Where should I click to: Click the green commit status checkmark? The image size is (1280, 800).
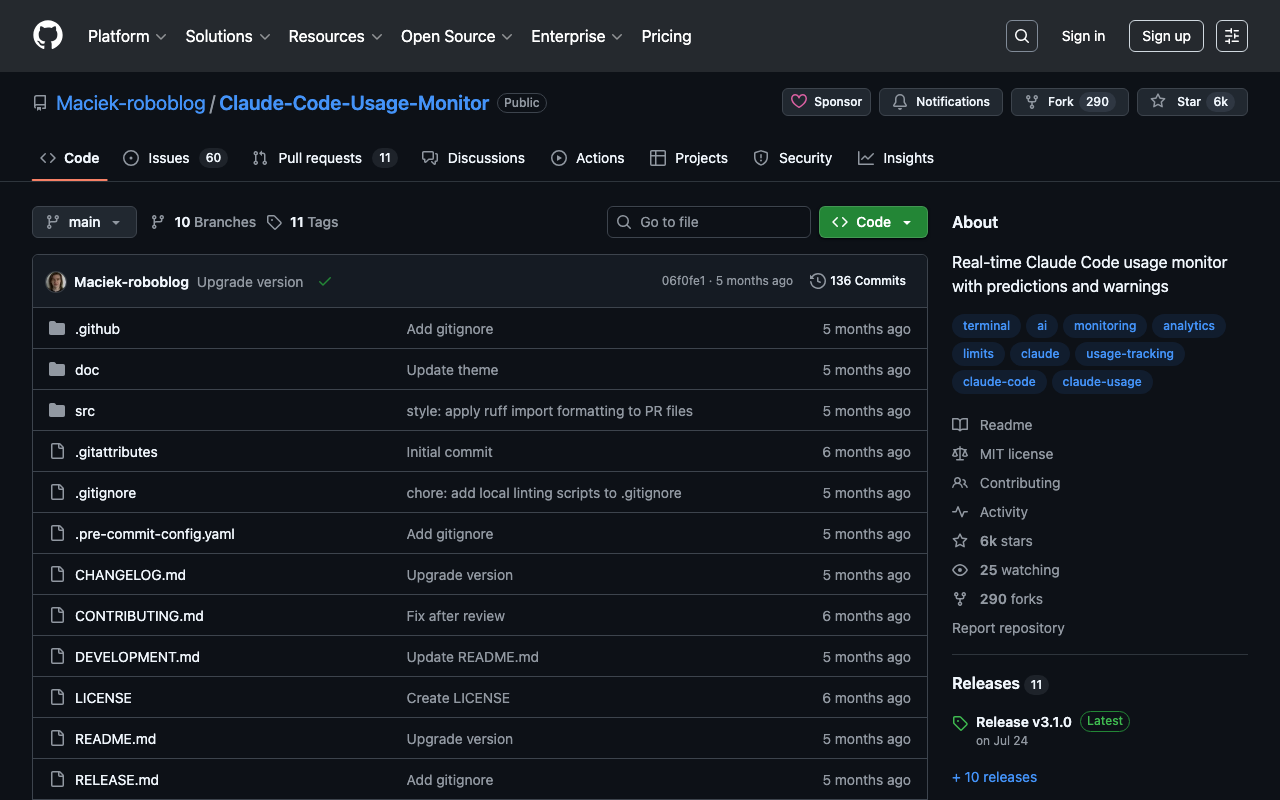(325, 282)
